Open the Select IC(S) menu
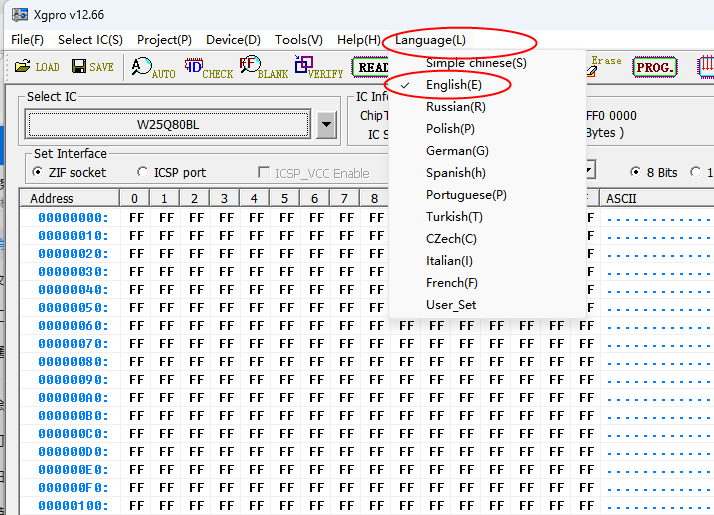 90,40
